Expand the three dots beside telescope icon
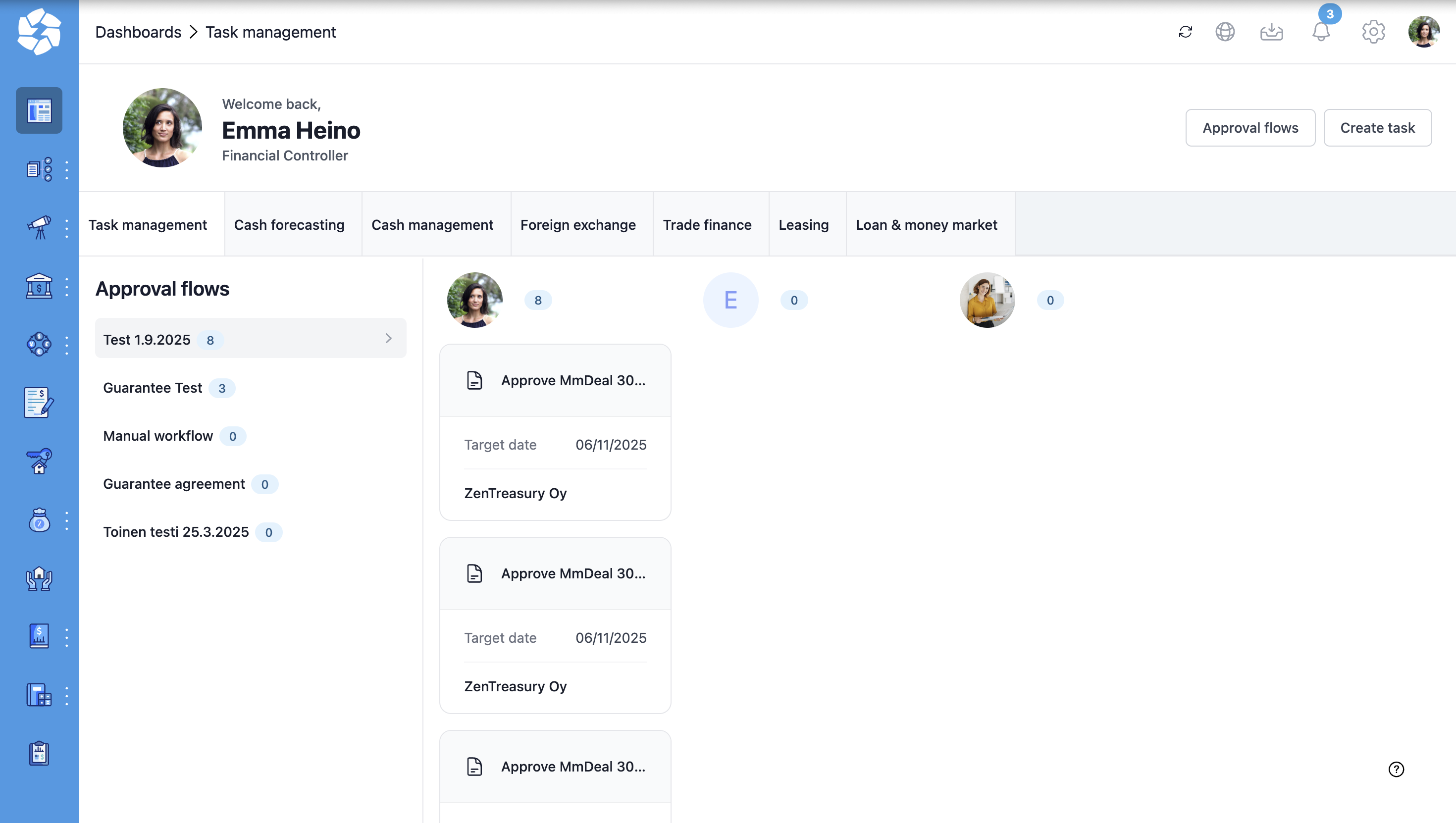Image resolution: width=1456 pixels, height=823 pixels. (67, 228)
